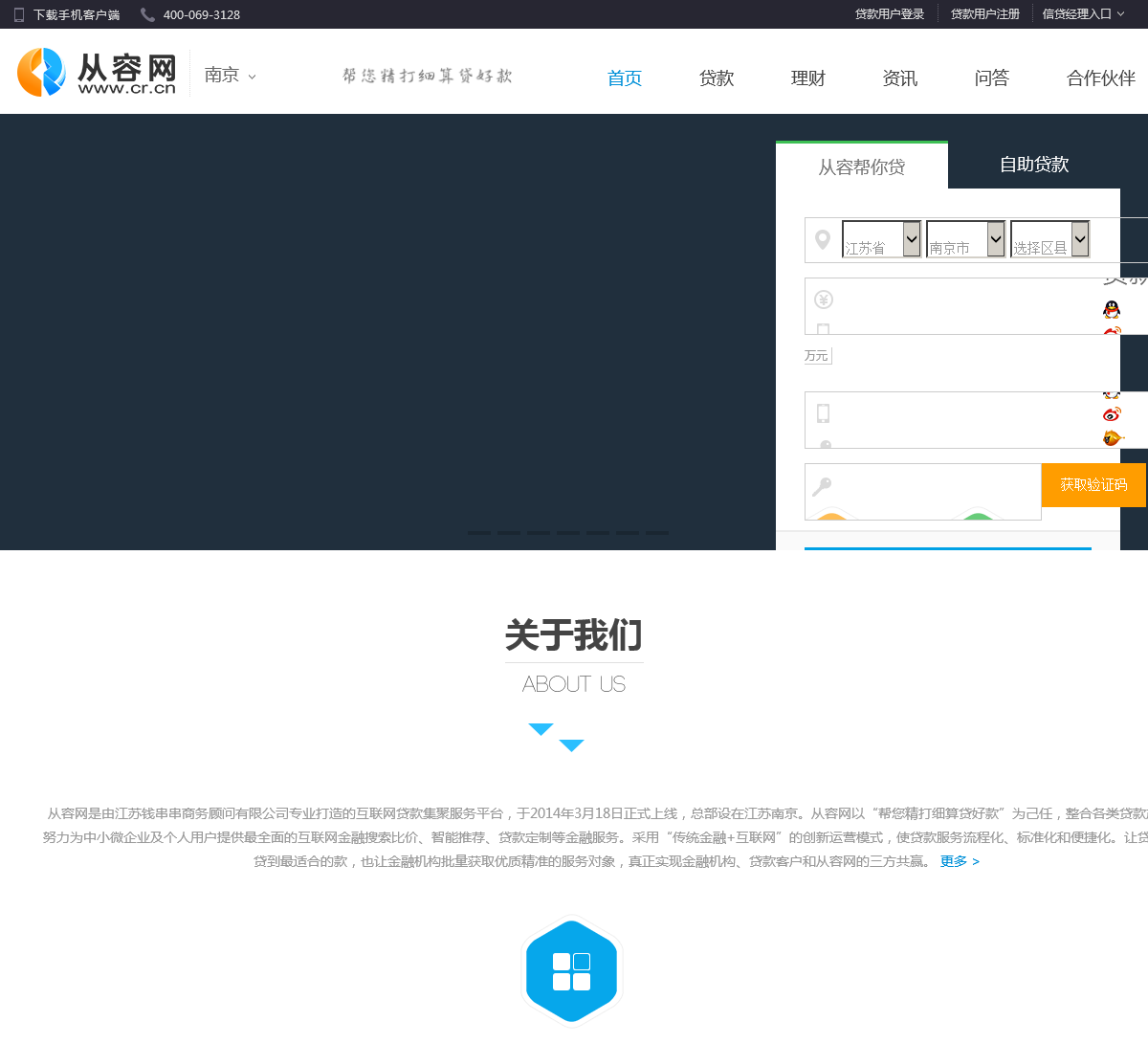Click the orange bird icon

point(1113,437)
